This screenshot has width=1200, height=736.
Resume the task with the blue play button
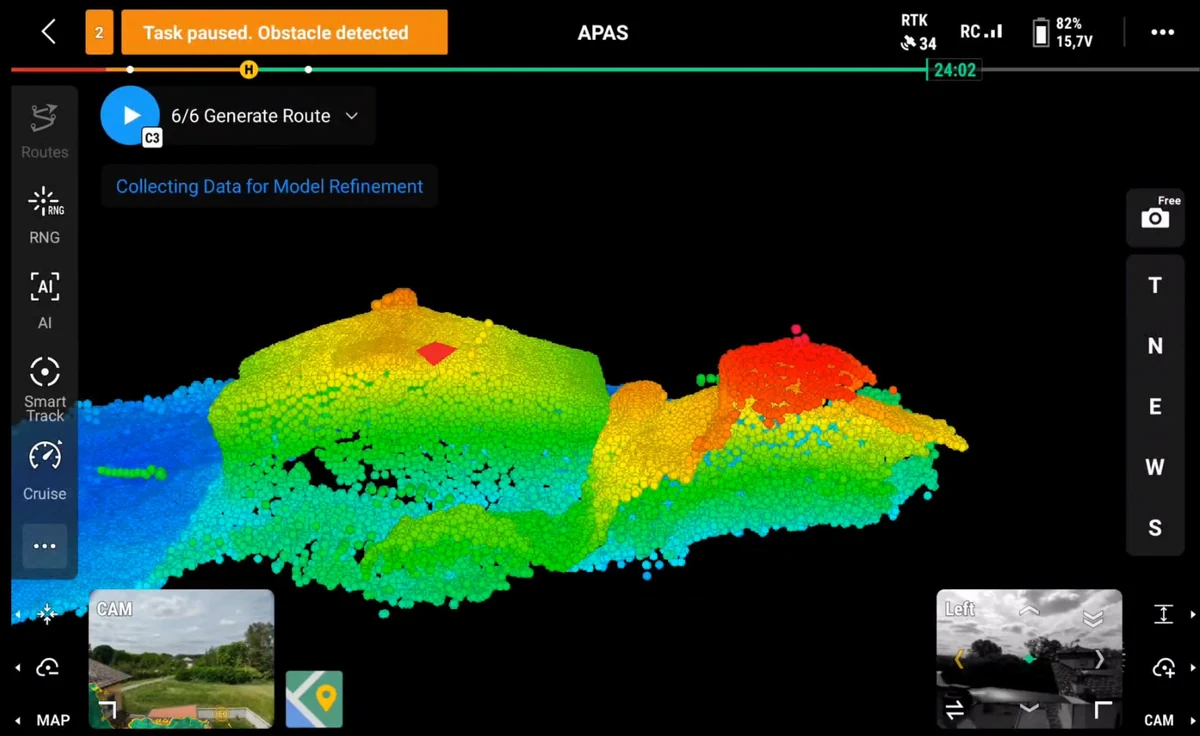click(x=130, y=115)
